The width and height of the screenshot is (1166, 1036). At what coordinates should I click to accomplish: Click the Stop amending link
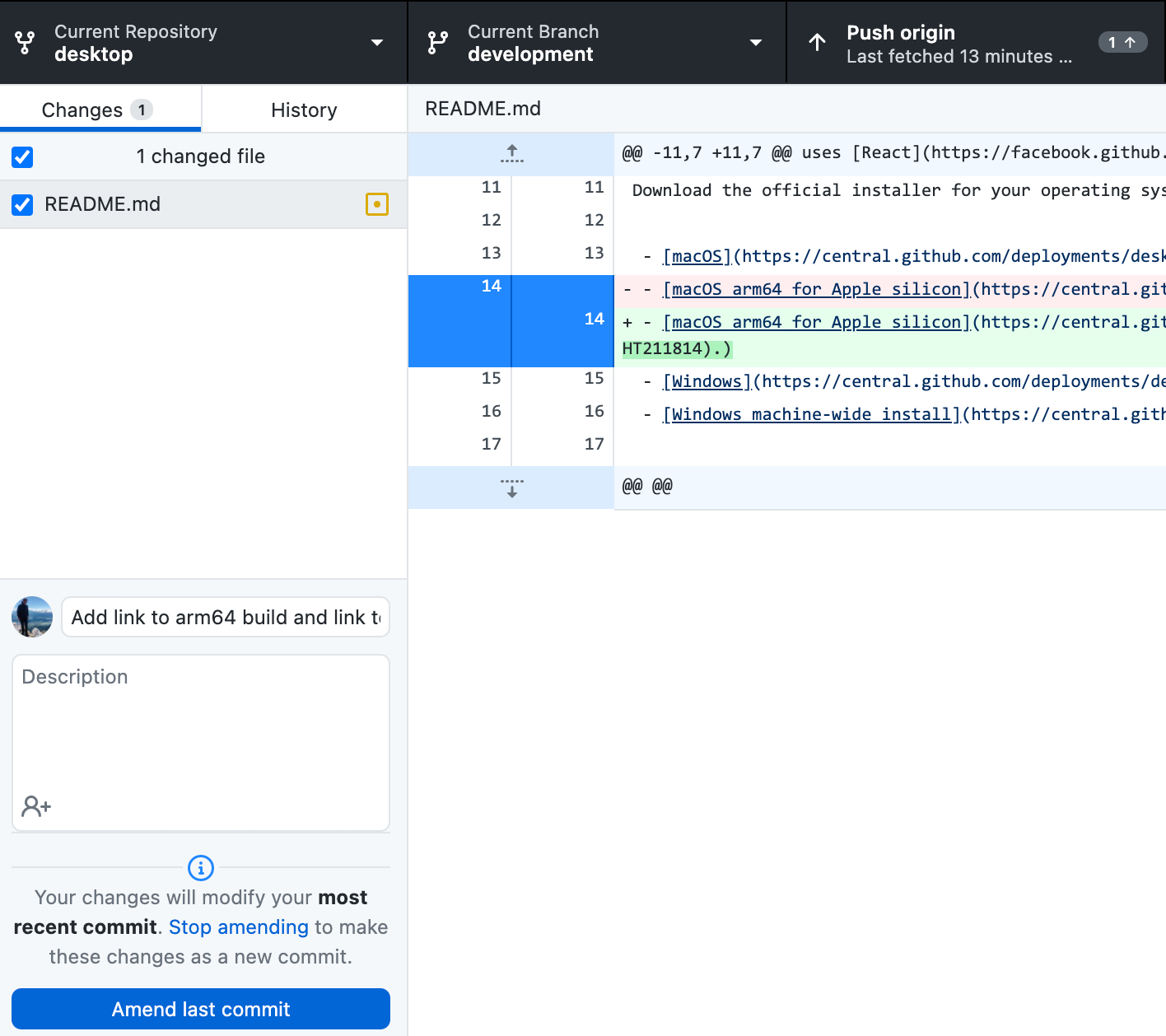(x=239, y=926)
